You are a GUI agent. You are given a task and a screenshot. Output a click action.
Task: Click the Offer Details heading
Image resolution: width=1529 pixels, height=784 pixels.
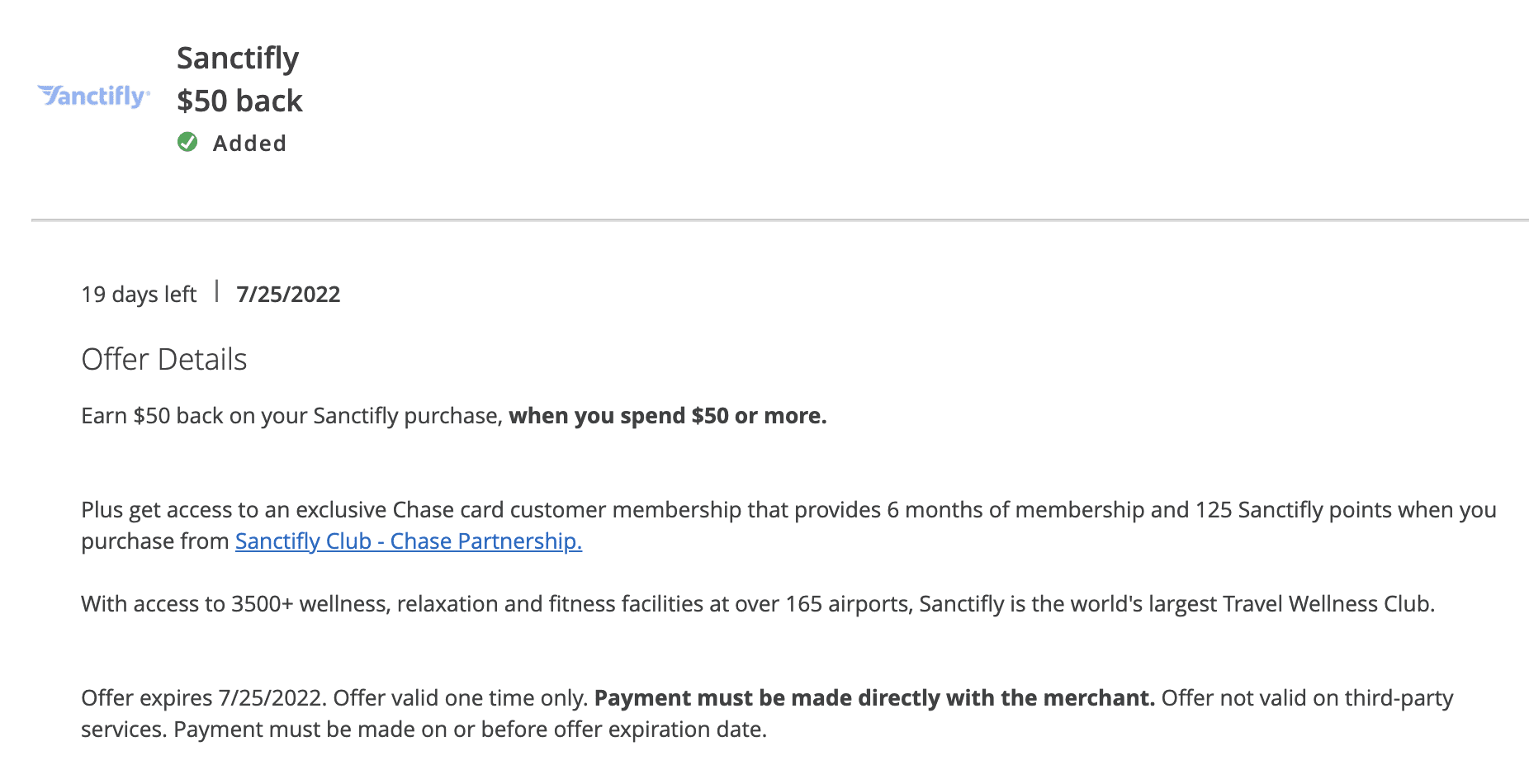coord(164,360)
